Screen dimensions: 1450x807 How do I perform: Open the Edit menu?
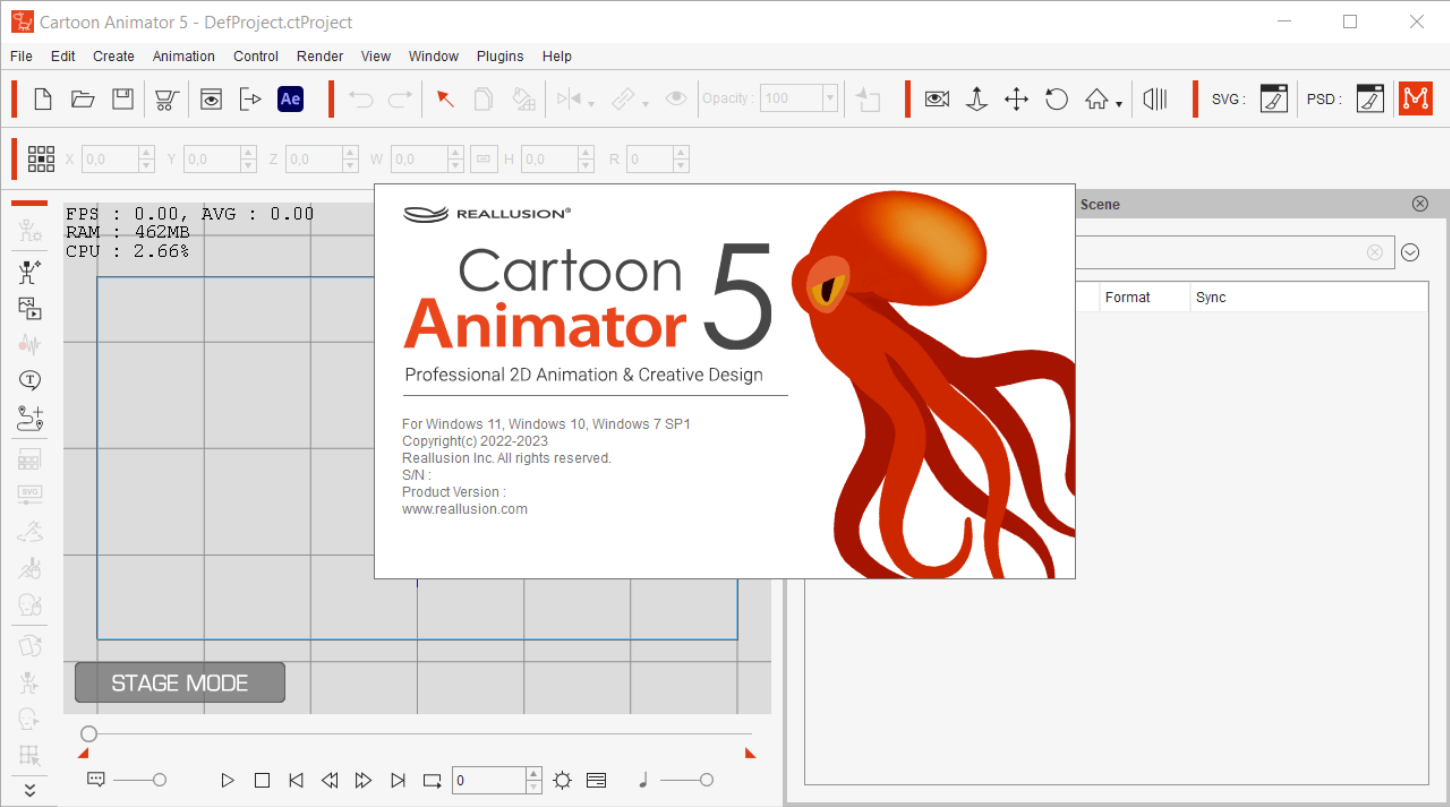coord(63,56)
